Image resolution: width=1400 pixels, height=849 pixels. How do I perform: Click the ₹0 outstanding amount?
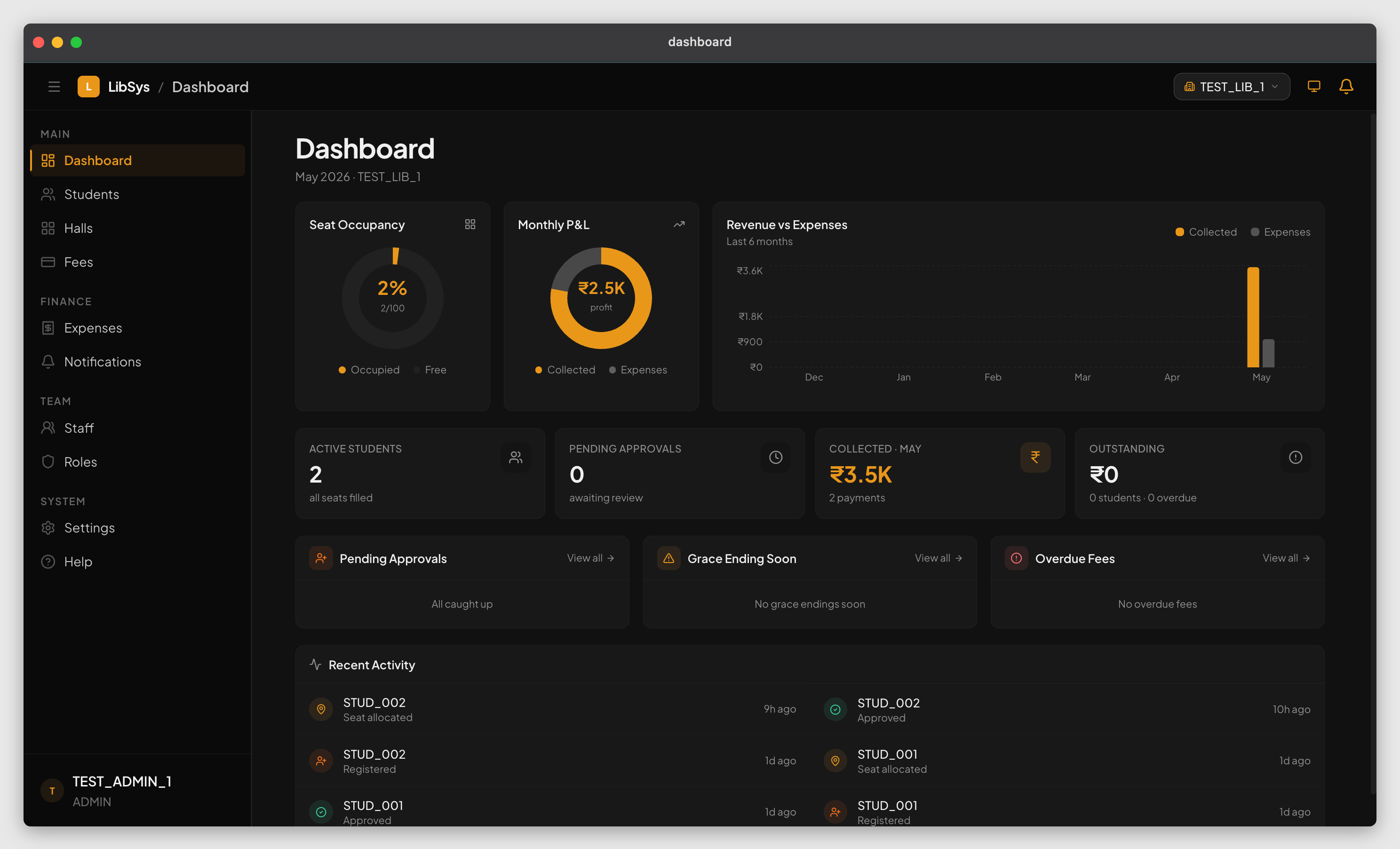1104,475
